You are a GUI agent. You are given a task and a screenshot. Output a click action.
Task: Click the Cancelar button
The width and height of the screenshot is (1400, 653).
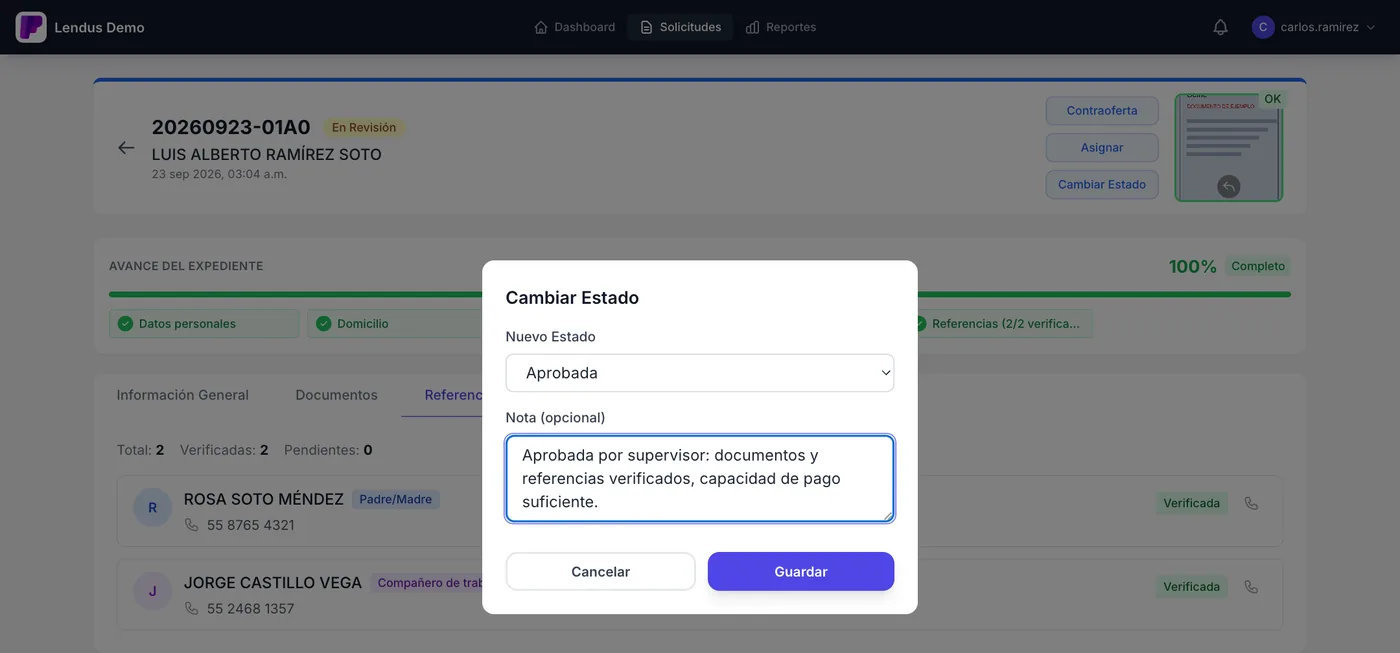tap(601, 572)
